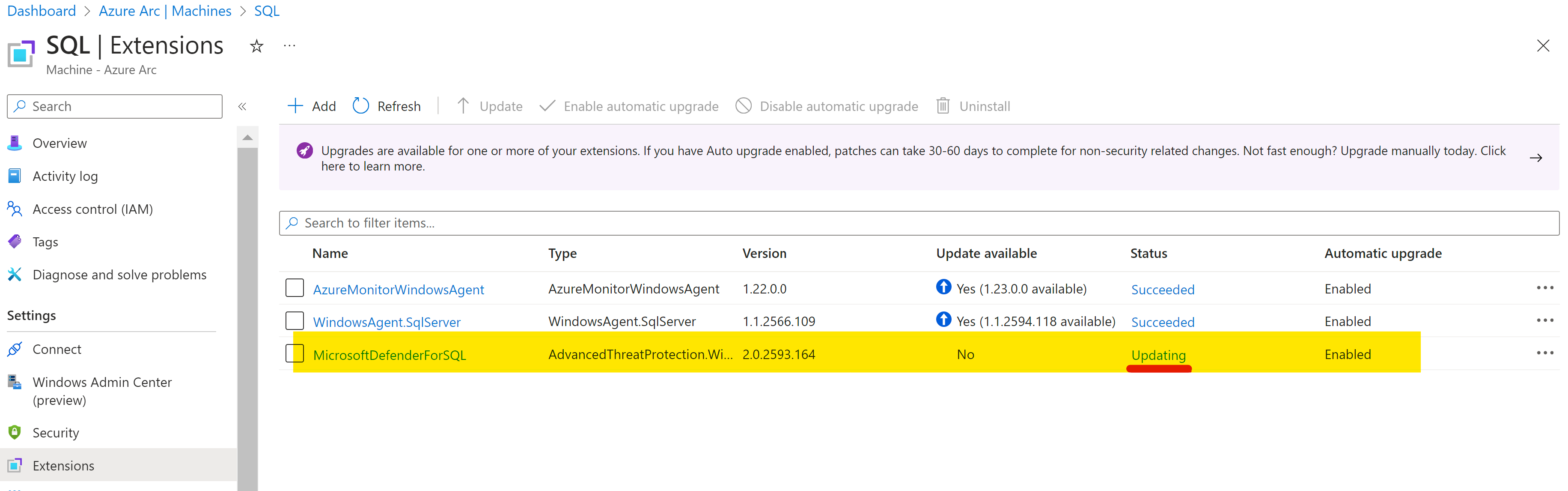1568x491 pixels.
Task: Click Disable automatic upgrade circle icon
Action: (743, 106)
